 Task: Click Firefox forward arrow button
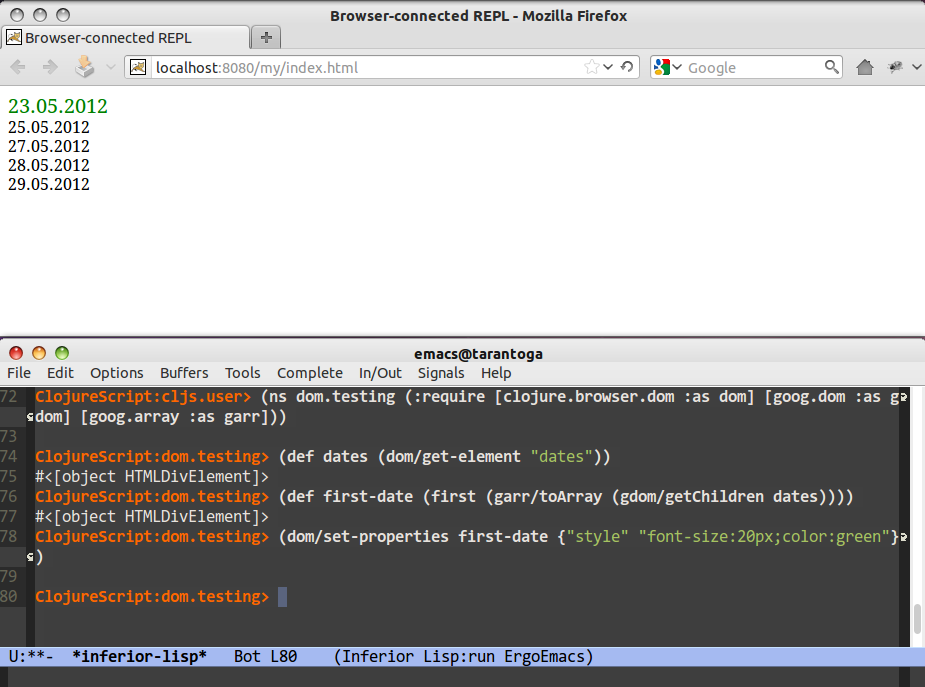click(x=50, y=67)
